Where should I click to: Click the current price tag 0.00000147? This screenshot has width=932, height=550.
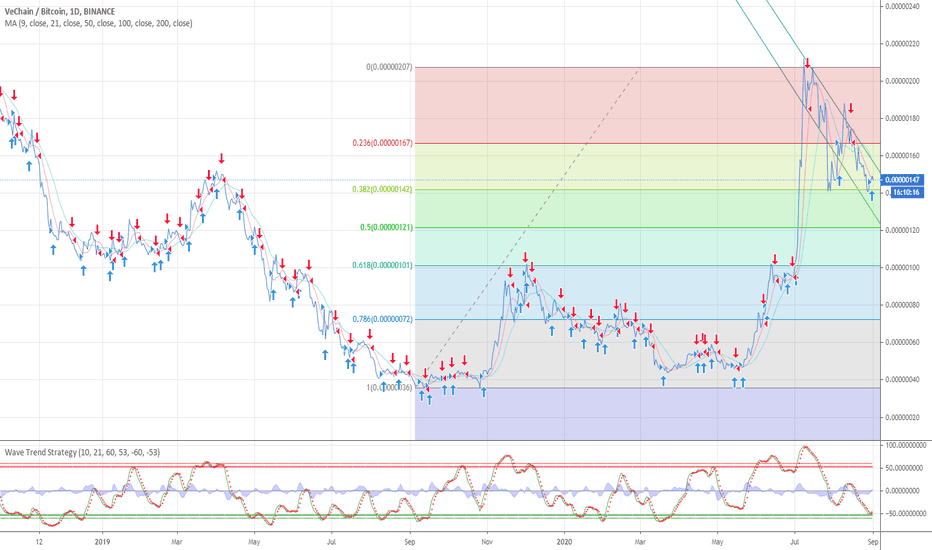pos(902,180)
